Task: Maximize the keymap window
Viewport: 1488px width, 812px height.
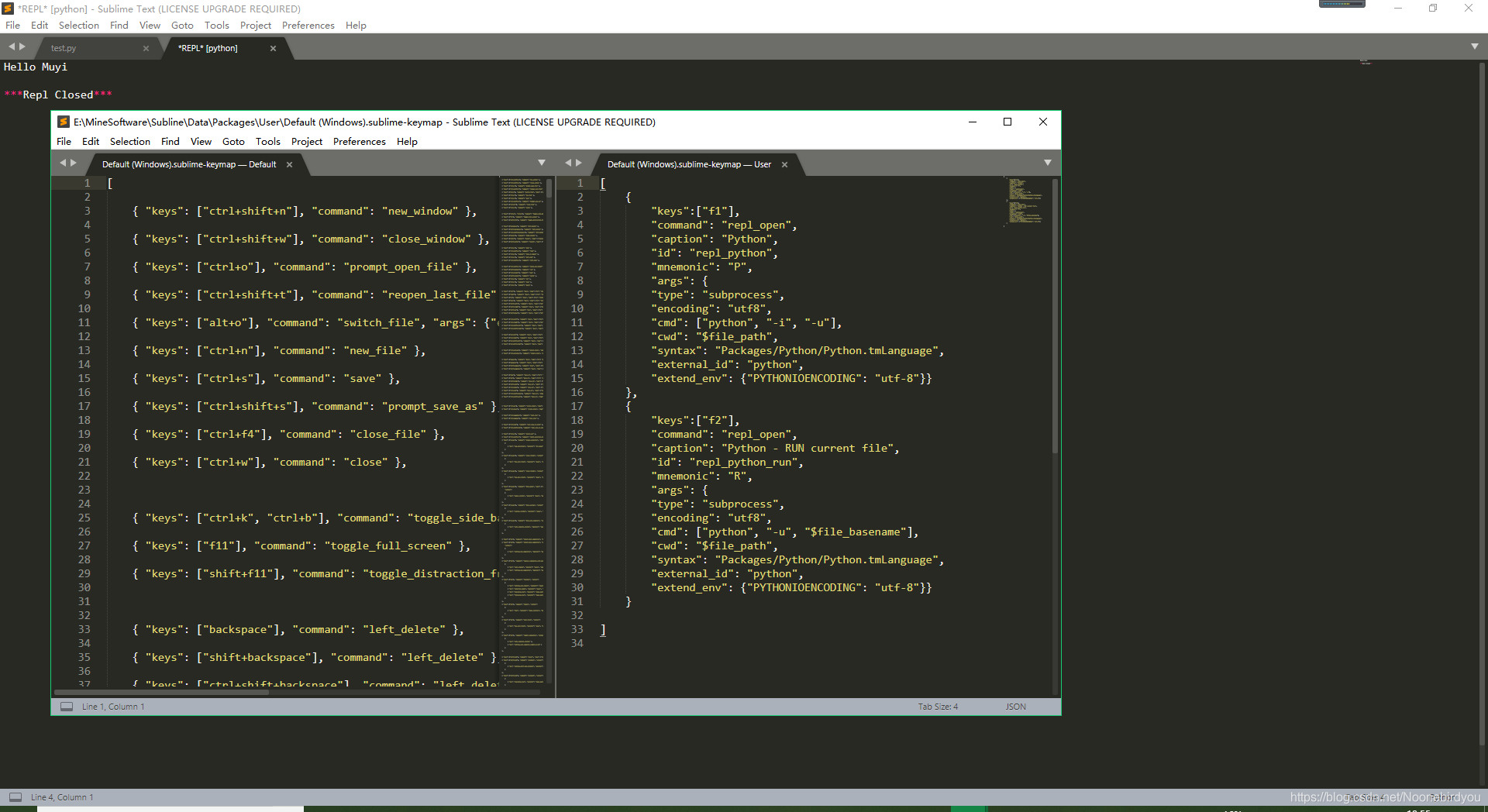Action: point(1007,122)
